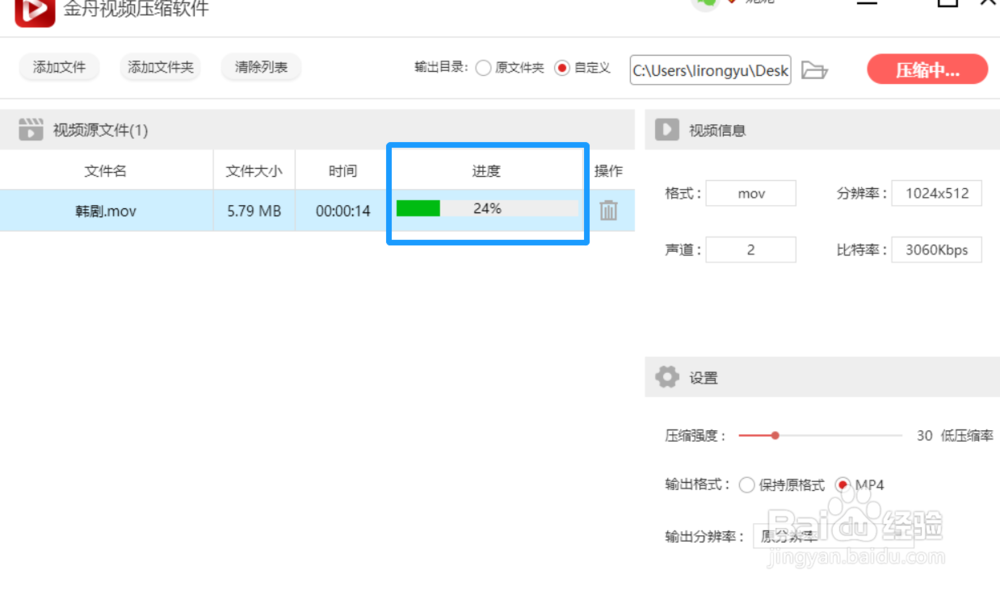
Task: Click the output path input field
Action: [x=710, y=70]
